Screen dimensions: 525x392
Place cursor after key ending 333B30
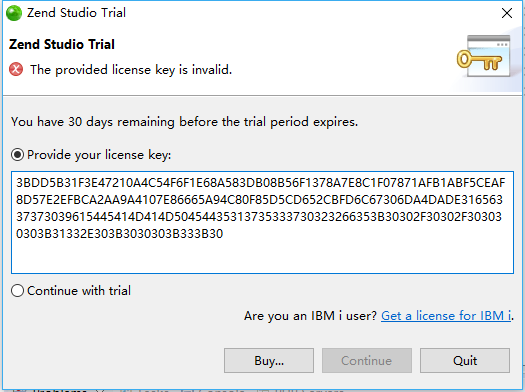[224, 234]
